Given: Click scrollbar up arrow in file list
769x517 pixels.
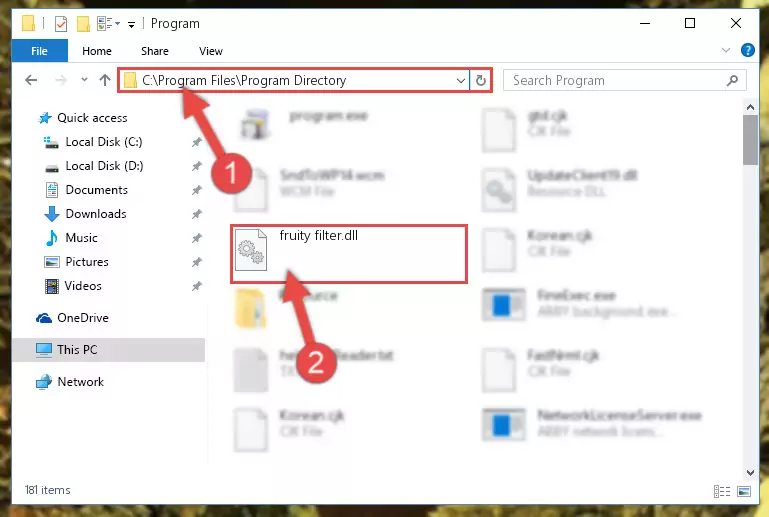Looking at the screenshot, I should point(750,106).
